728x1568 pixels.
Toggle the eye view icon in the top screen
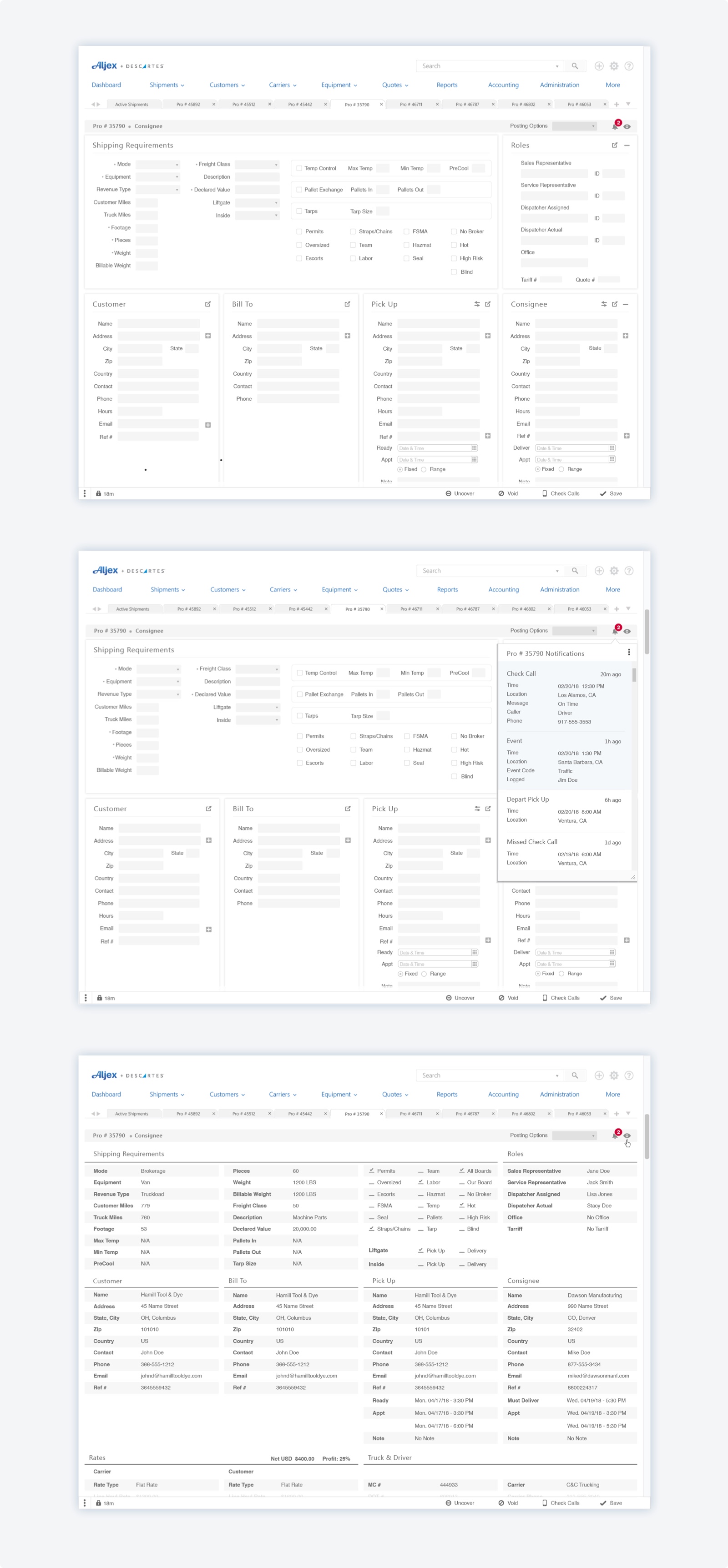coord(627,126)
